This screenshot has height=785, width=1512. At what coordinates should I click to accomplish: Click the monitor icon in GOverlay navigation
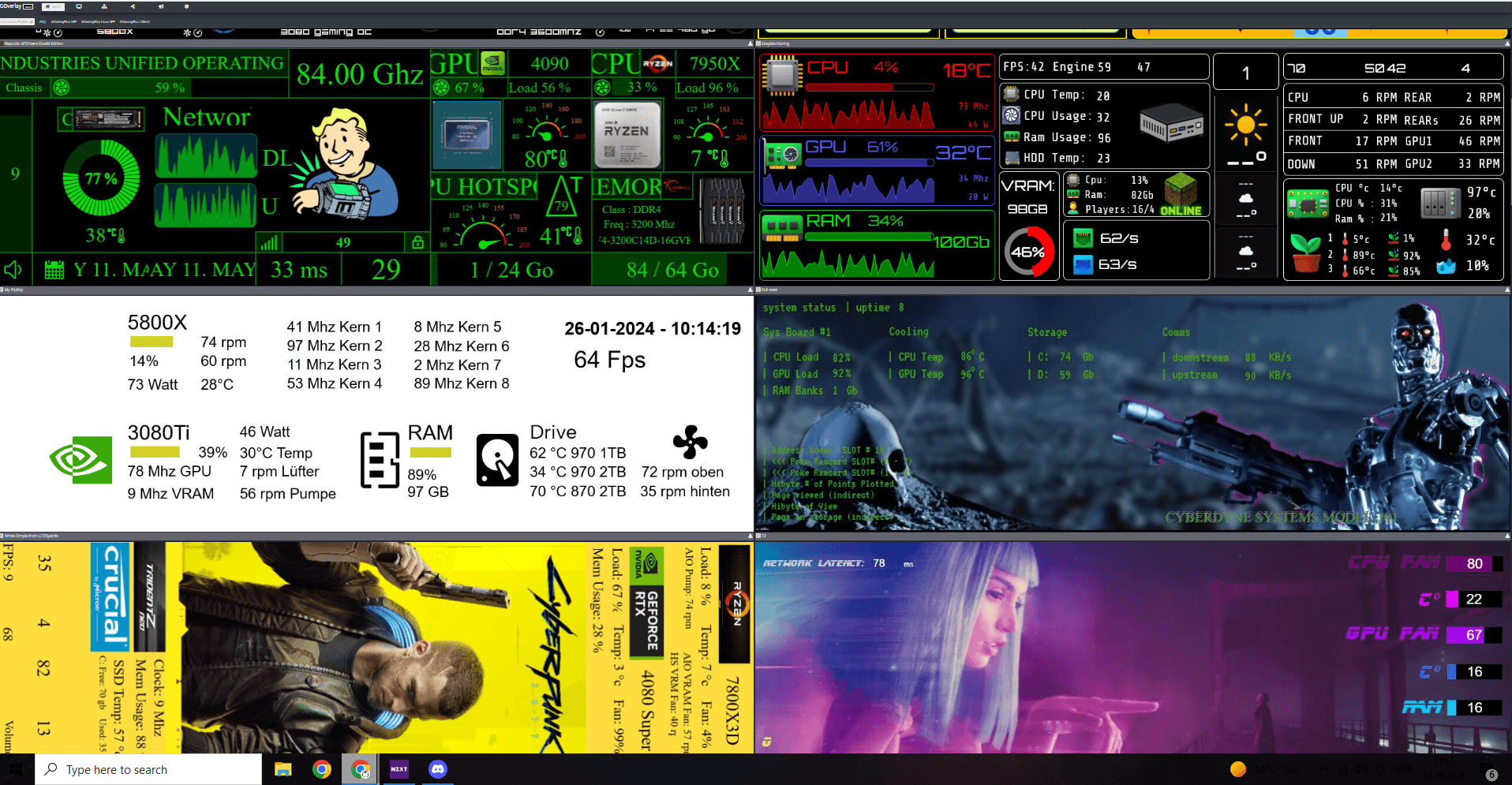pyautogui.click(x=79, y=6)
